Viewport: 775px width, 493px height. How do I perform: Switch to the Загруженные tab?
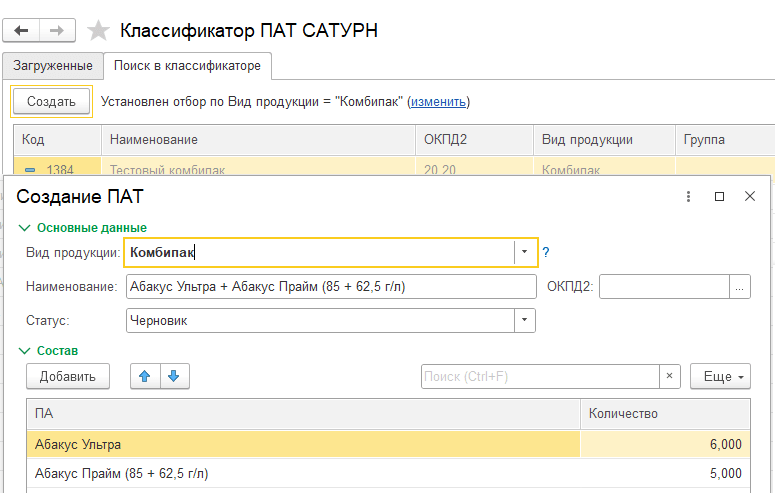point(52,66)
